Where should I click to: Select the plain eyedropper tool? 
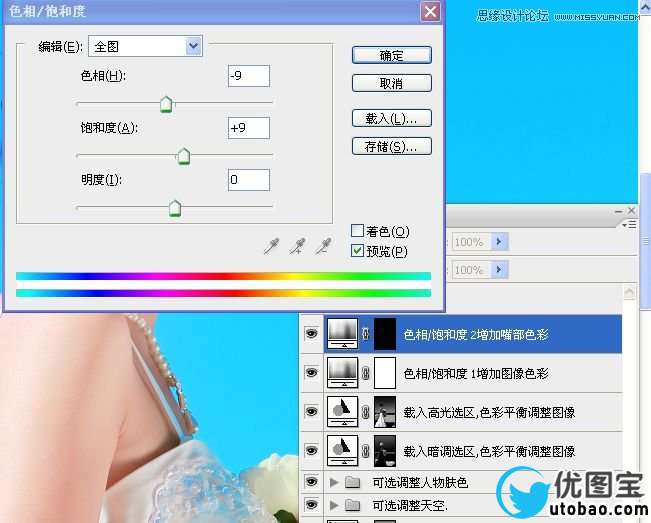coord(272,246)
